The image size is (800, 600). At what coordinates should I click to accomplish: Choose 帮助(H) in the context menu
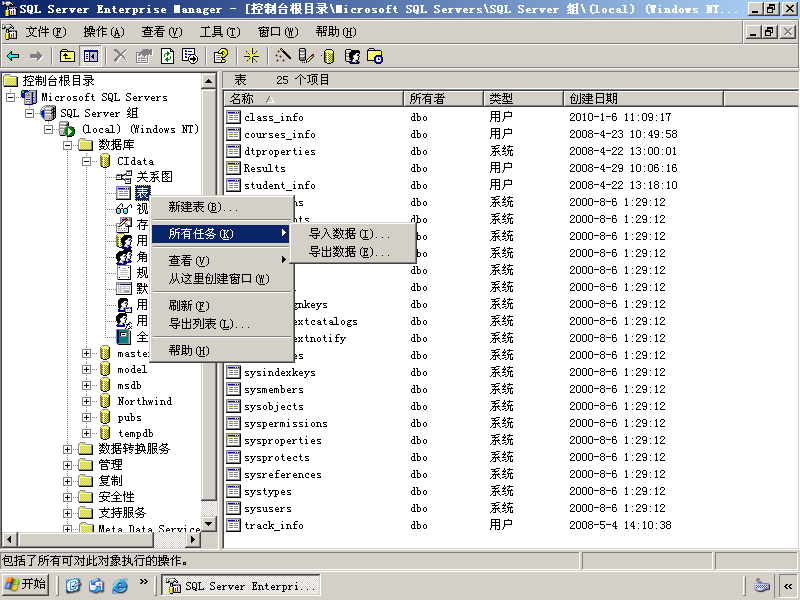pyautogui.click(x=222, y=351)
